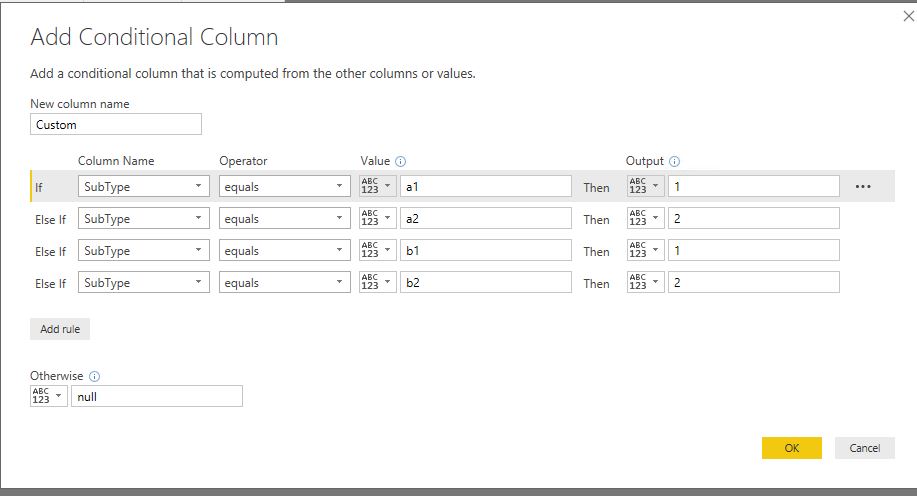The image size is (917, 496).
Task: Click the output field in the b2 row
Action: tap(754, 282)
